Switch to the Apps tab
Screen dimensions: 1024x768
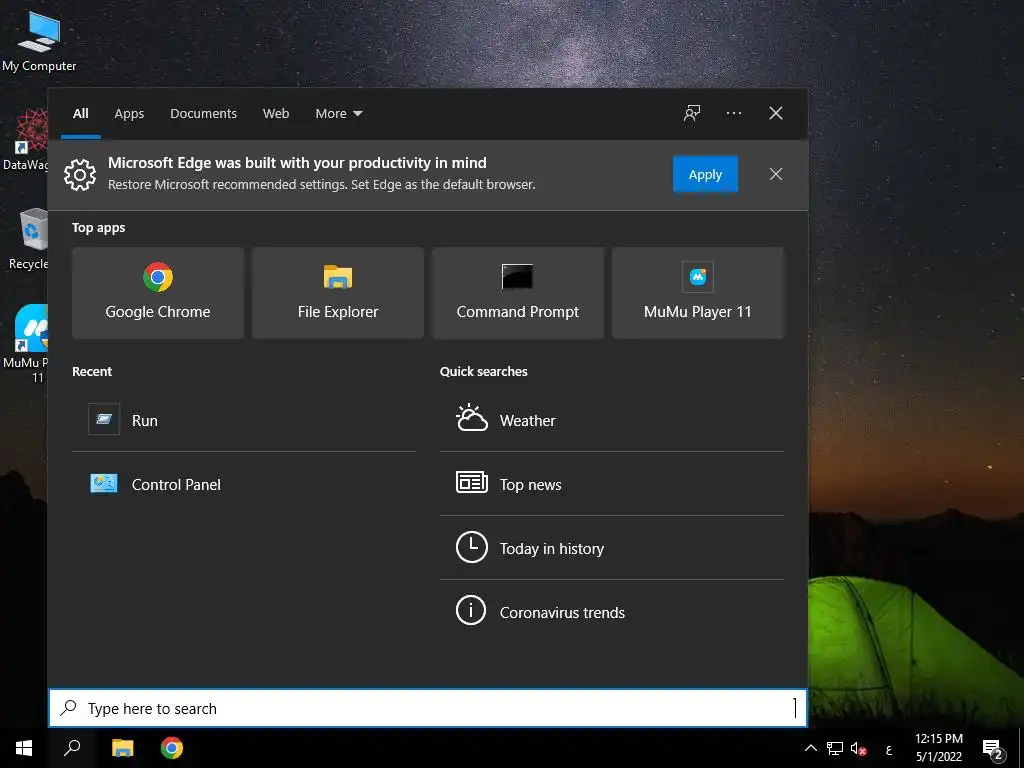(129, 114)
